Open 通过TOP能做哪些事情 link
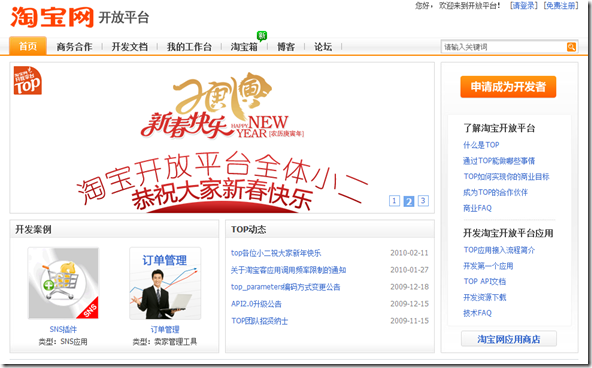 pyautogui.click(x=499, y=161)
